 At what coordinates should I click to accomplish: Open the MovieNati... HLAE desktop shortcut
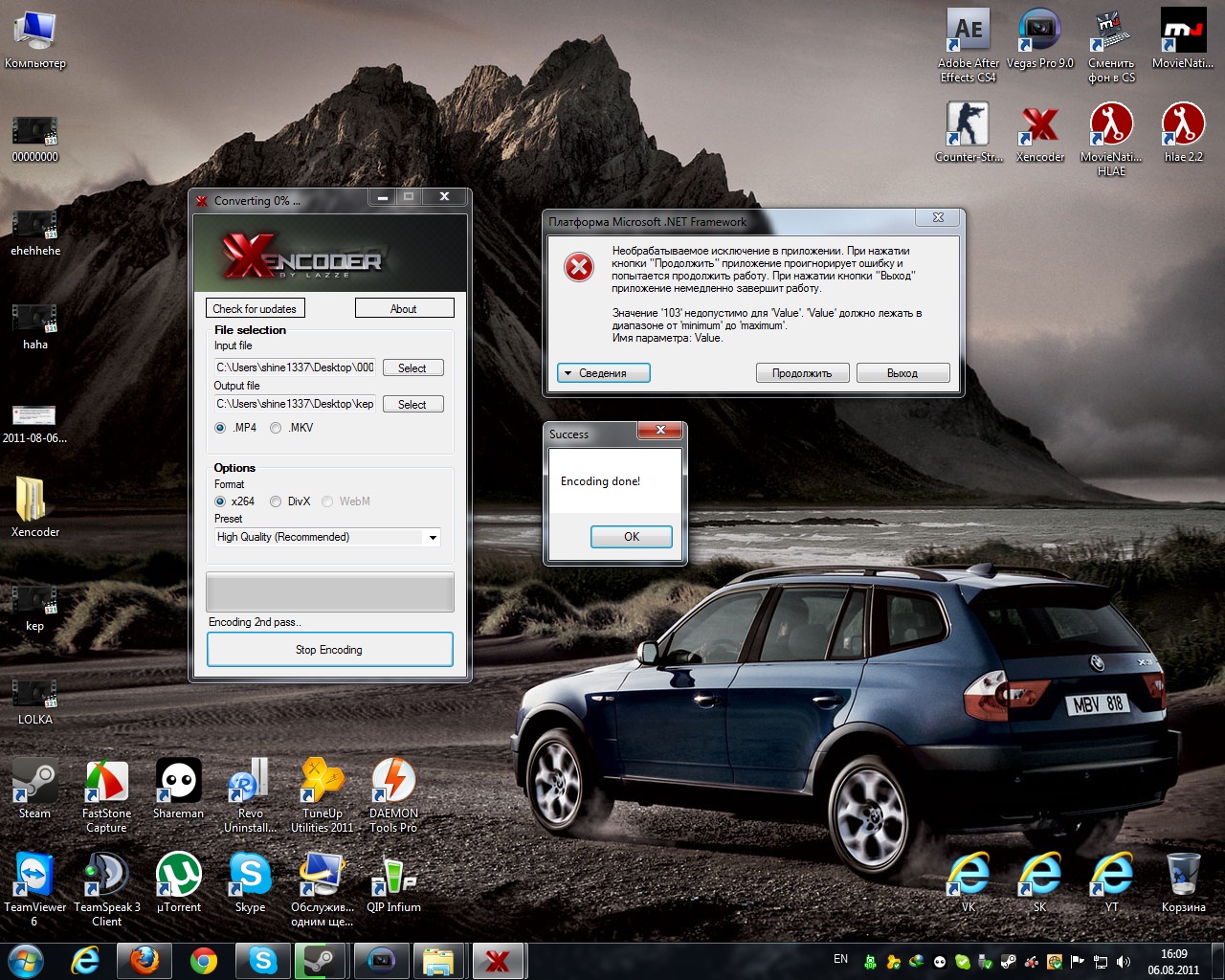pos(1111,139)
